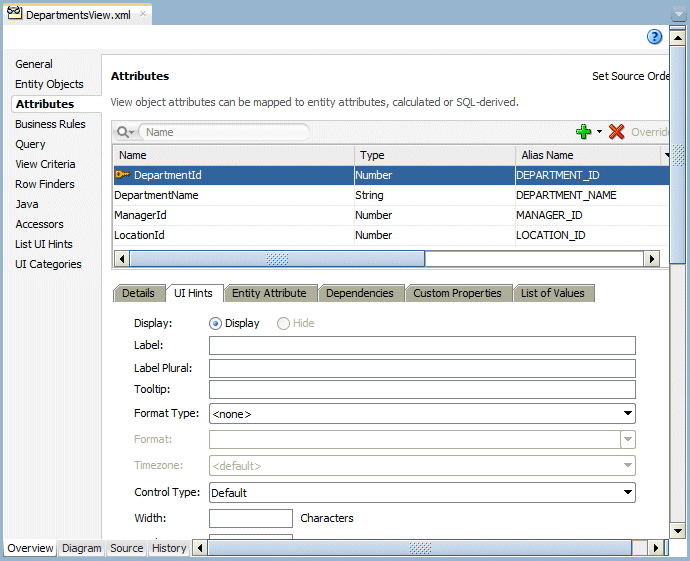
Task: Click the key icon beside DepartmentId
Action: point(122,175)
